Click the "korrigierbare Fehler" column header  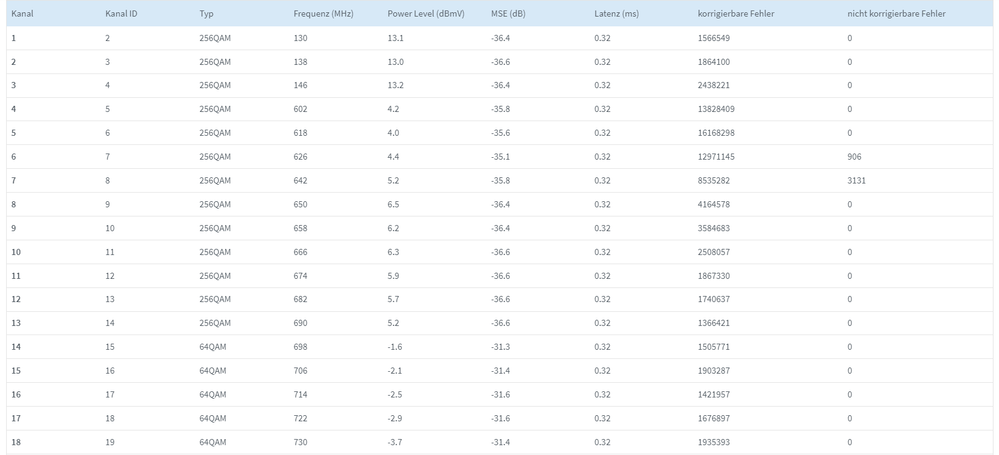click(737, 14)
